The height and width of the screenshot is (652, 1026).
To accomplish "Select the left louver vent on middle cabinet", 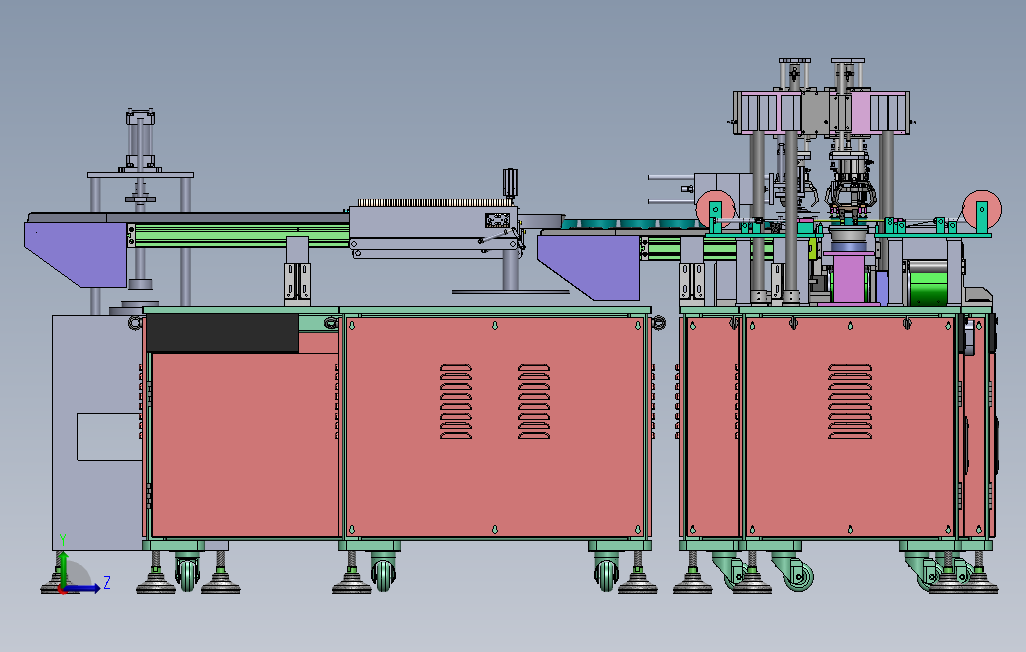I will (x=456, y=401).
